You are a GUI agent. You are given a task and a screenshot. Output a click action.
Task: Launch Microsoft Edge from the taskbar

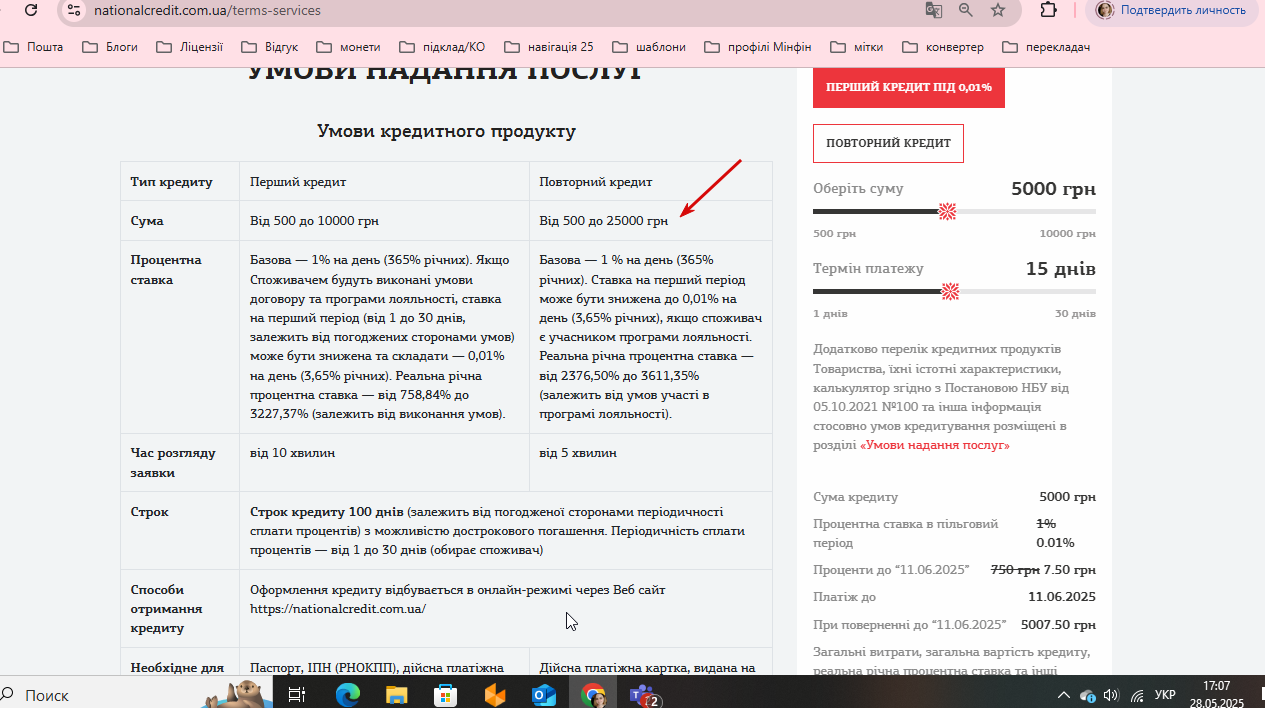pos(347,695)
